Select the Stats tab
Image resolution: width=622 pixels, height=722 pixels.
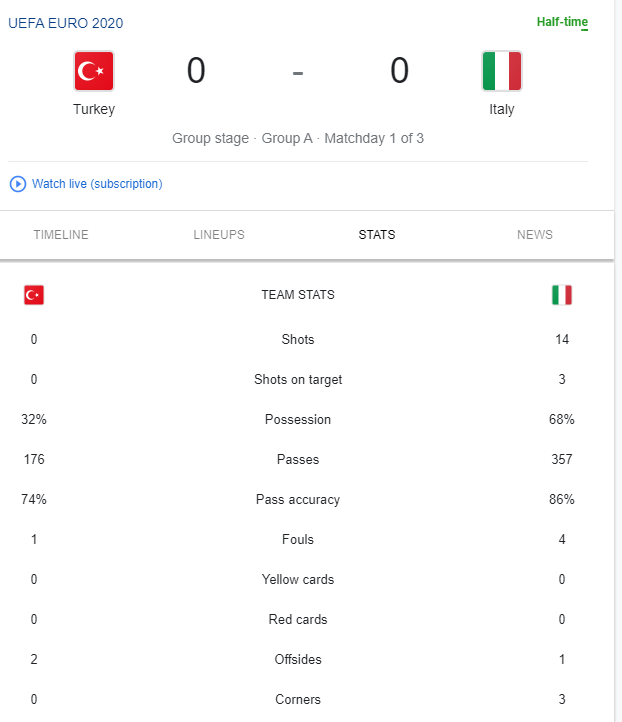tap(377, 235)
